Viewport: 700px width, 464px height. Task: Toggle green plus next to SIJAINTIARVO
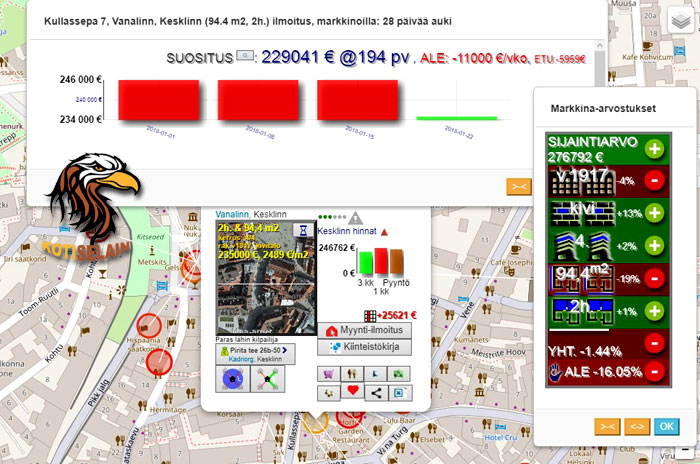[654, 149]
